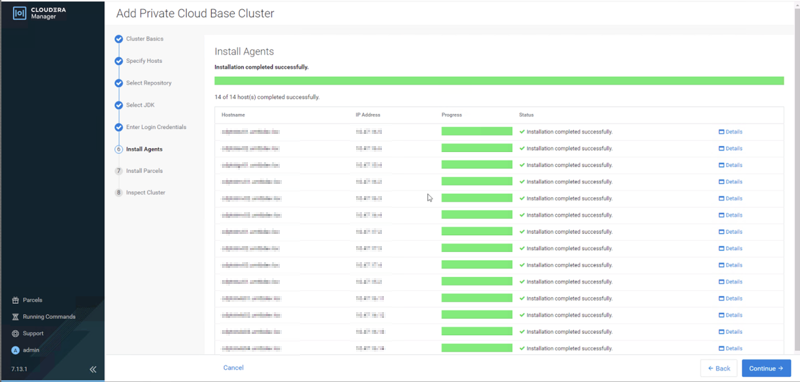The height and width of the screenshot is (382, 800).
Task: Click the Inspect Cluster step 8
Action: pyautogui.click(x=140, y=193)
